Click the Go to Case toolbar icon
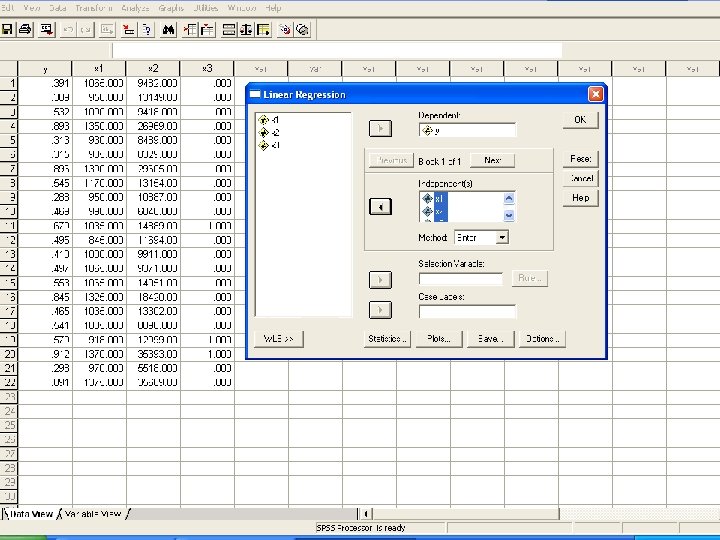This screenshot has width=720, height=540. [129, 30]
